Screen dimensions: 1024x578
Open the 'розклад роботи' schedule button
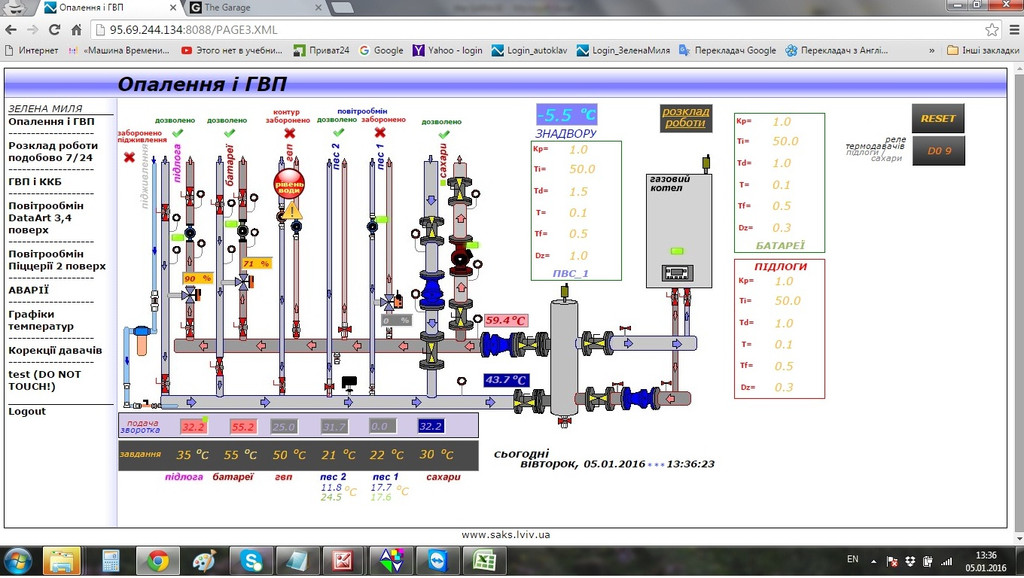tap(686, 118)
